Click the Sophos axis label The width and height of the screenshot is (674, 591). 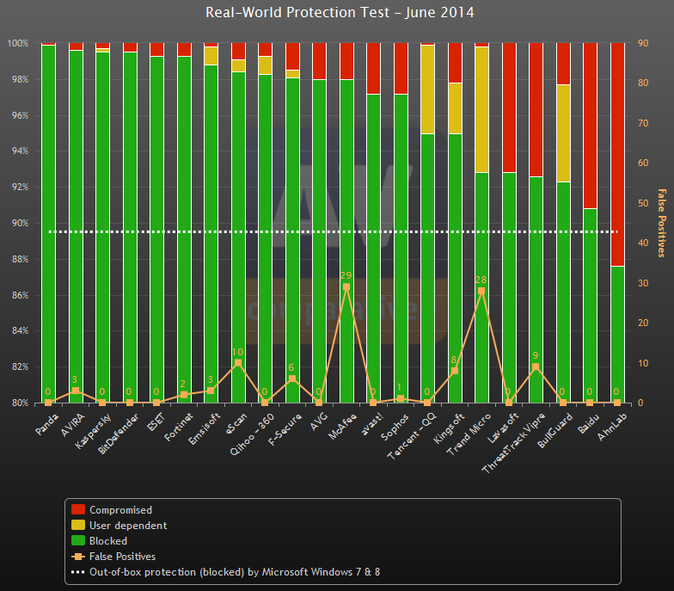tap(395, 426)
